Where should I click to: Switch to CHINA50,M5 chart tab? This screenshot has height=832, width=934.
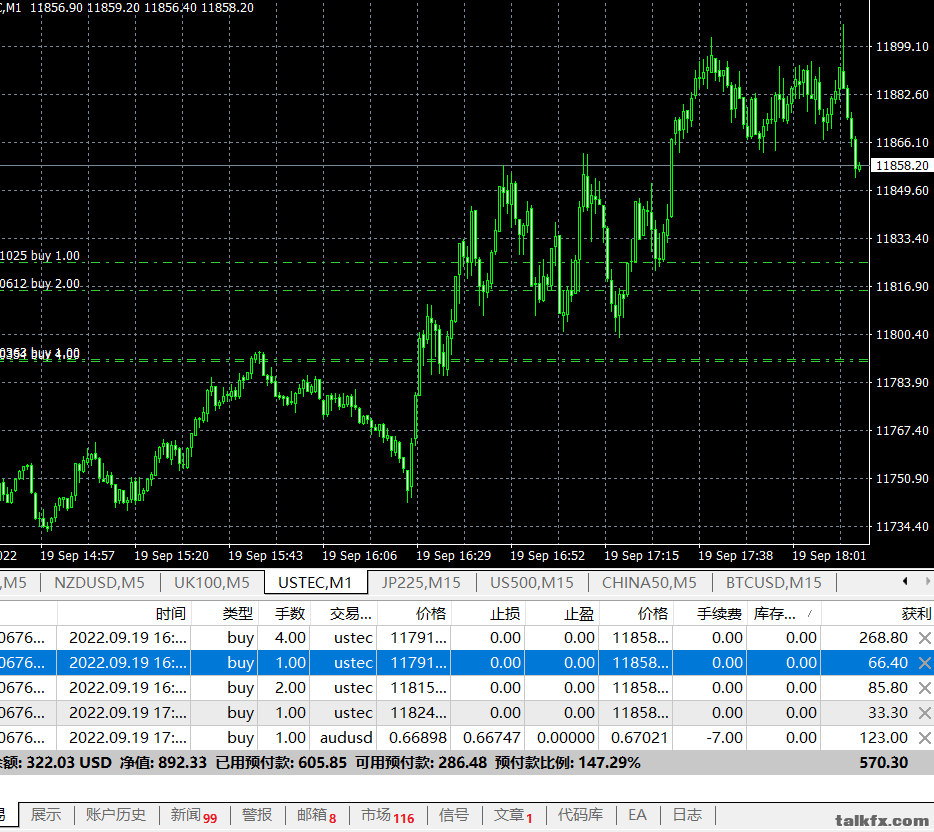coord(649,582)
